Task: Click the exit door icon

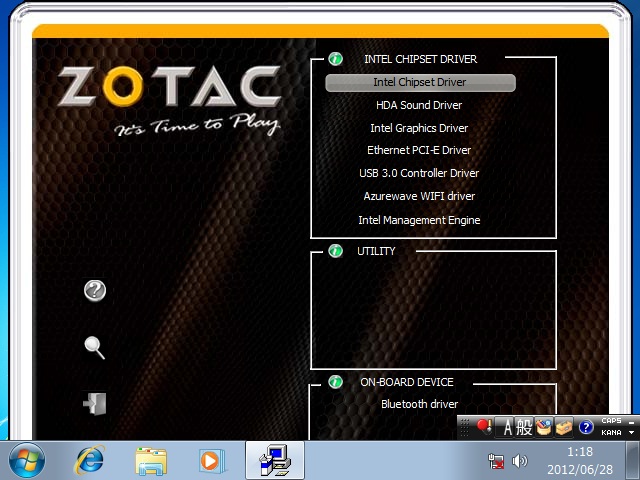Action: point(95,404)
